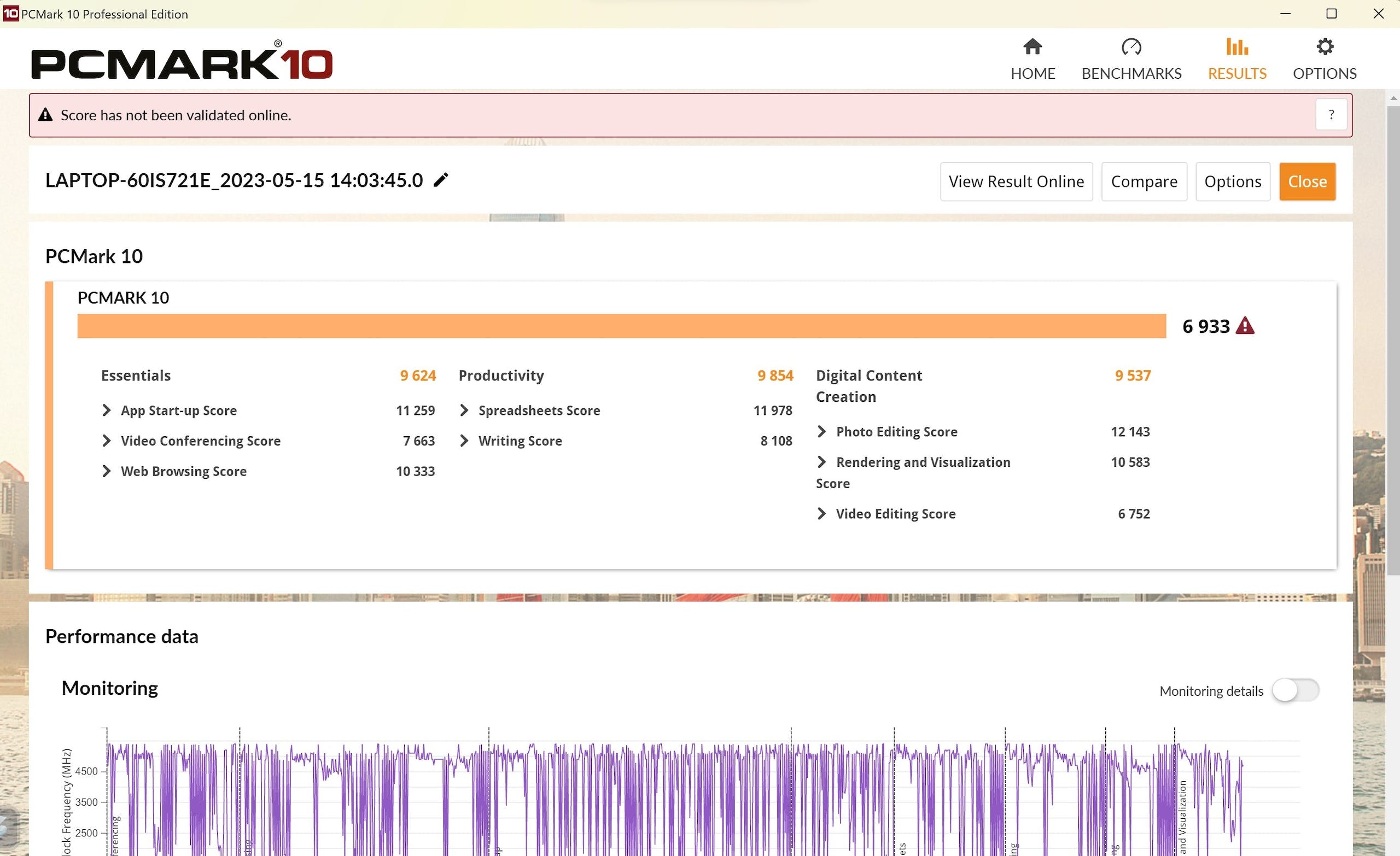Click the Rendering value 10 583
This screenshot has width=1400, height=856.
[1130, 462]
